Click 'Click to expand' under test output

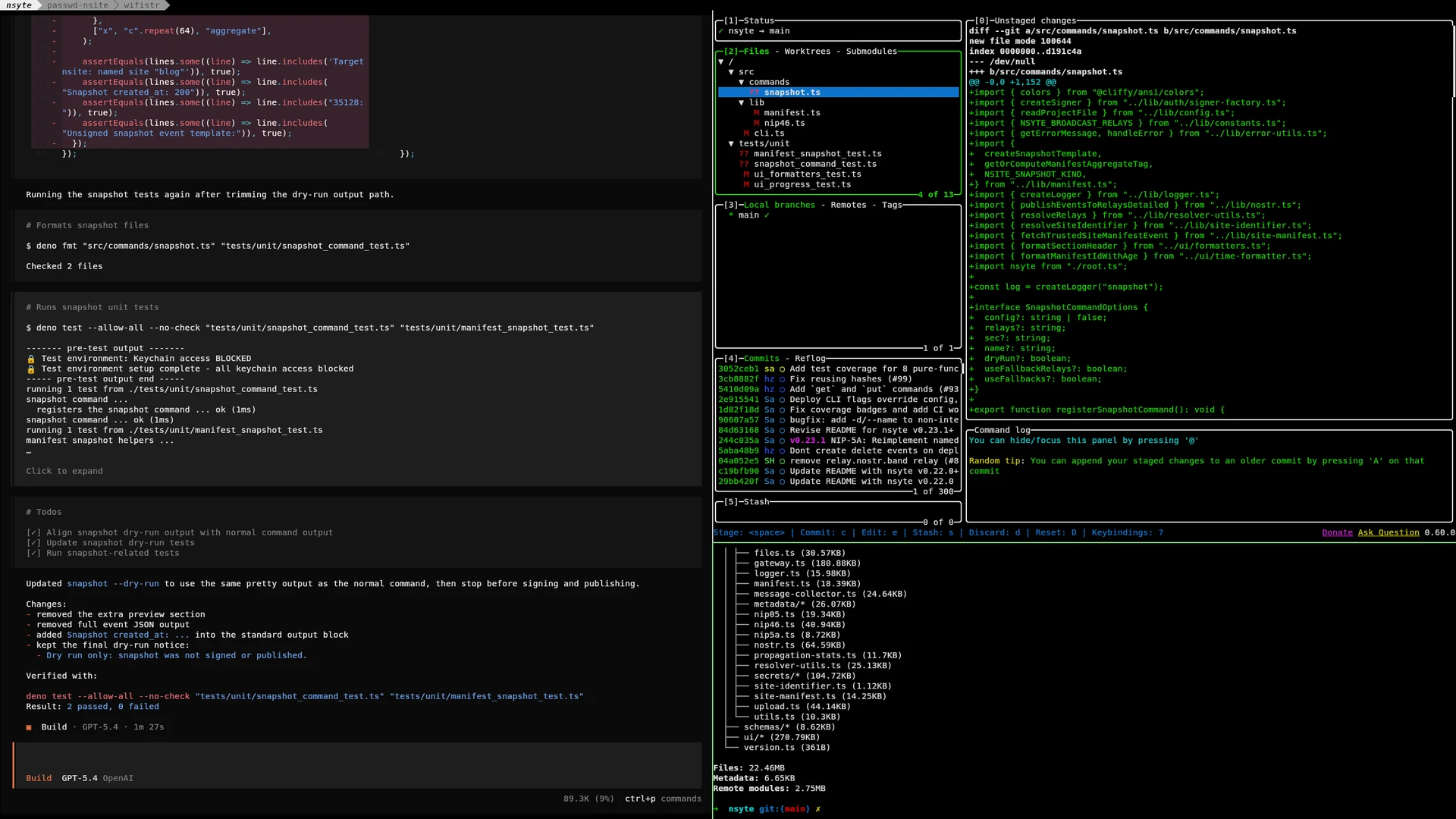64,471
